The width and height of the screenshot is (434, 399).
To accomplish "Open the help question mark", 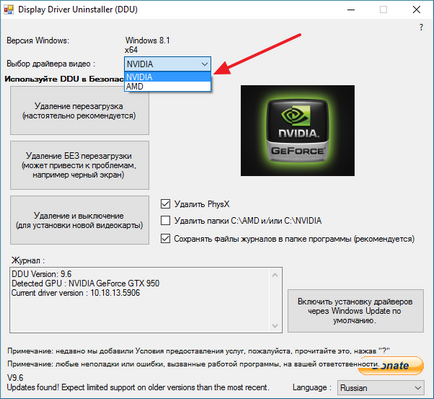I will pyautogui.click(x=421, y=27).
